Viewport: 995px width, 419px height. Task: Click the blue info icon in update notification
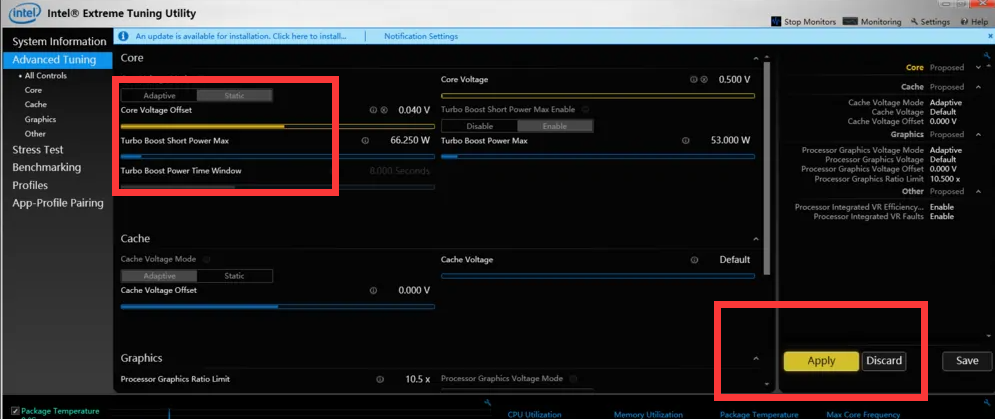pyautogui.click(x=124, y=36)
